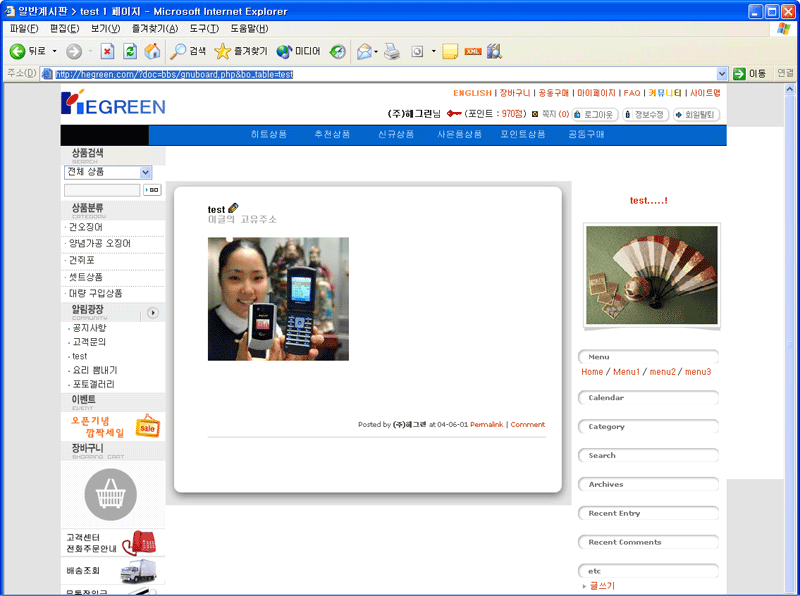
Task: Click the Print toolbar icon
Action: [392, 51]
